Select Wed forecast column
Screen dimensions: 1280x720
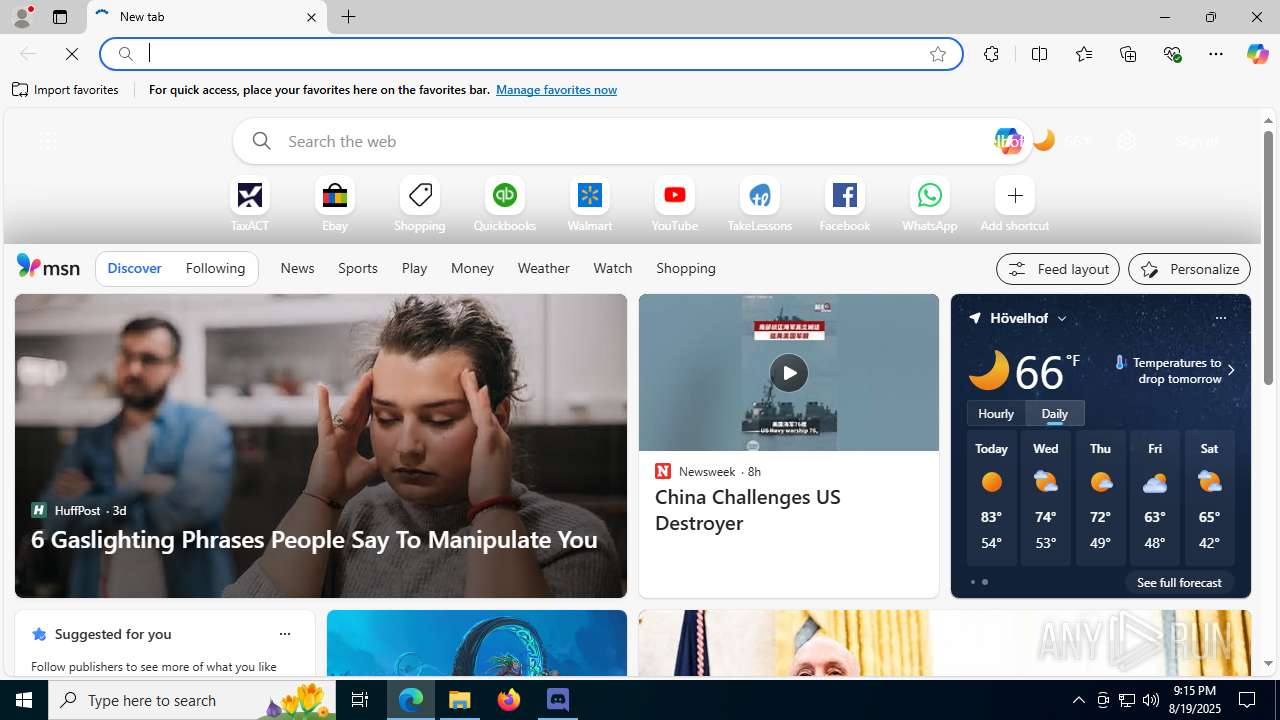[1046, 497]
